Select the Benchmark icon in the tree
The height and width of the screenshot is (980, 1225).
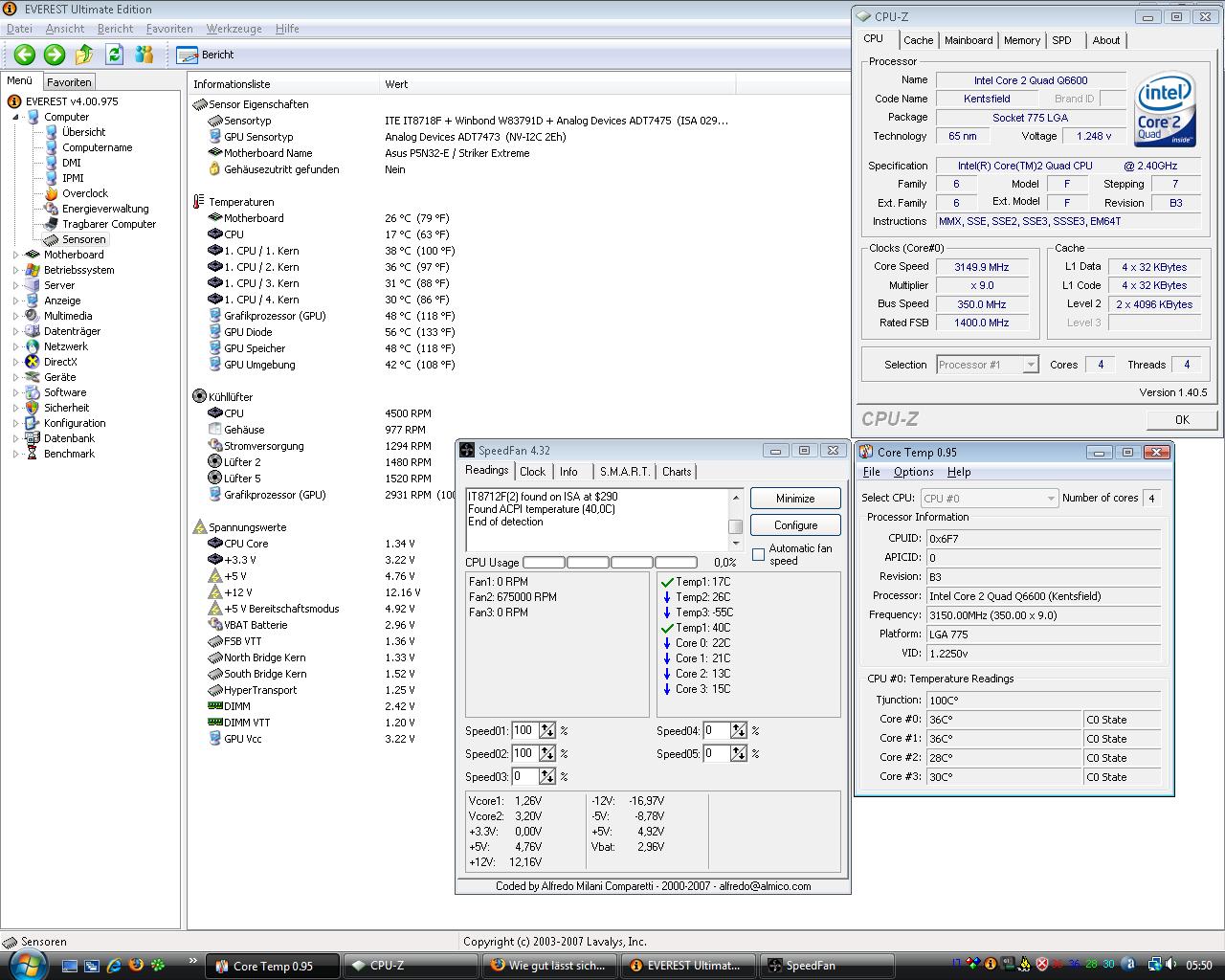33,454
